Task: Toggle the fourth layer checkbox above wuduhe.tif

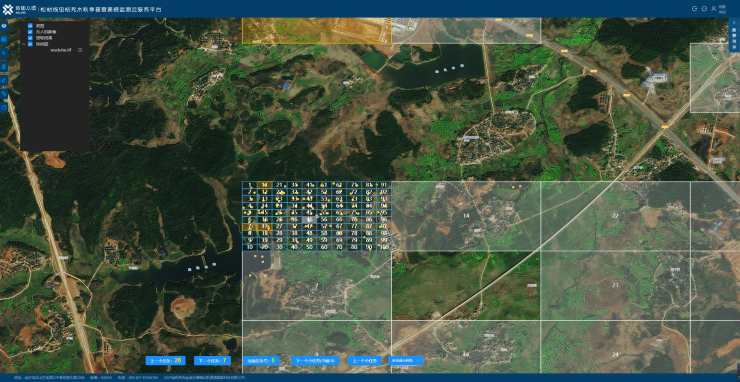Action: (x=30, y=44)
